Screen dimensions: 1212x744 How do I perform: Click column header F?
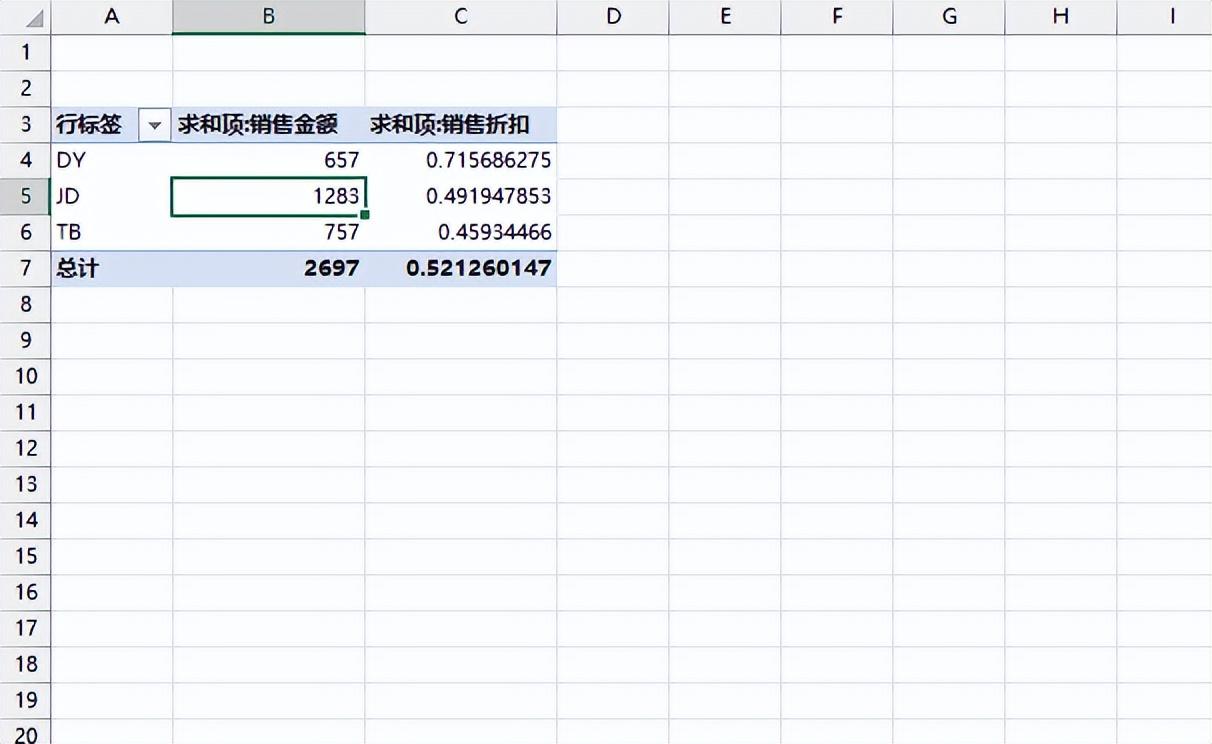tap(836, 17)
